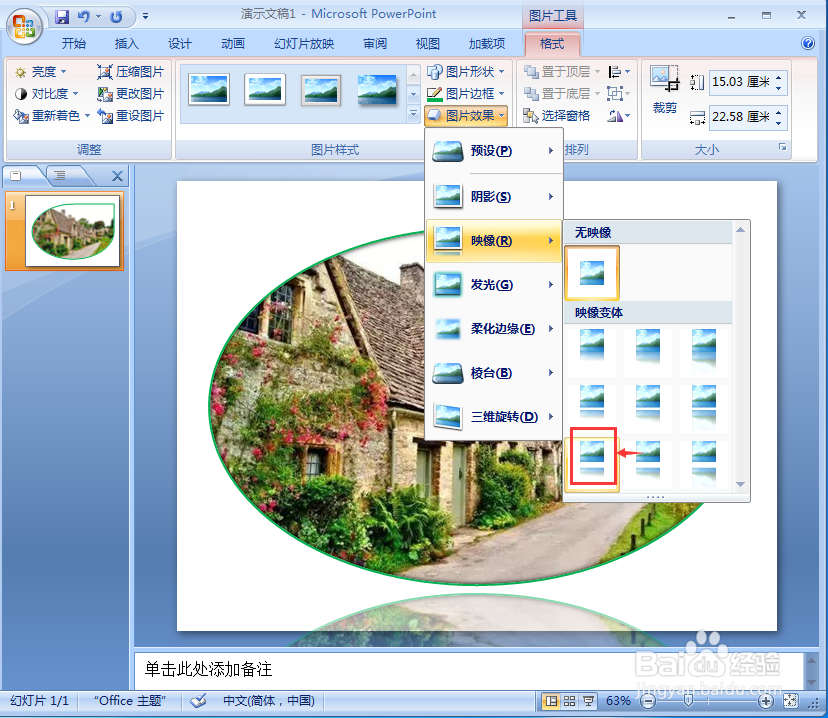Switch to the 审阅 (Review) ribbon tab
Viewport: 828px width, 718px height.
tap(375, 44)
